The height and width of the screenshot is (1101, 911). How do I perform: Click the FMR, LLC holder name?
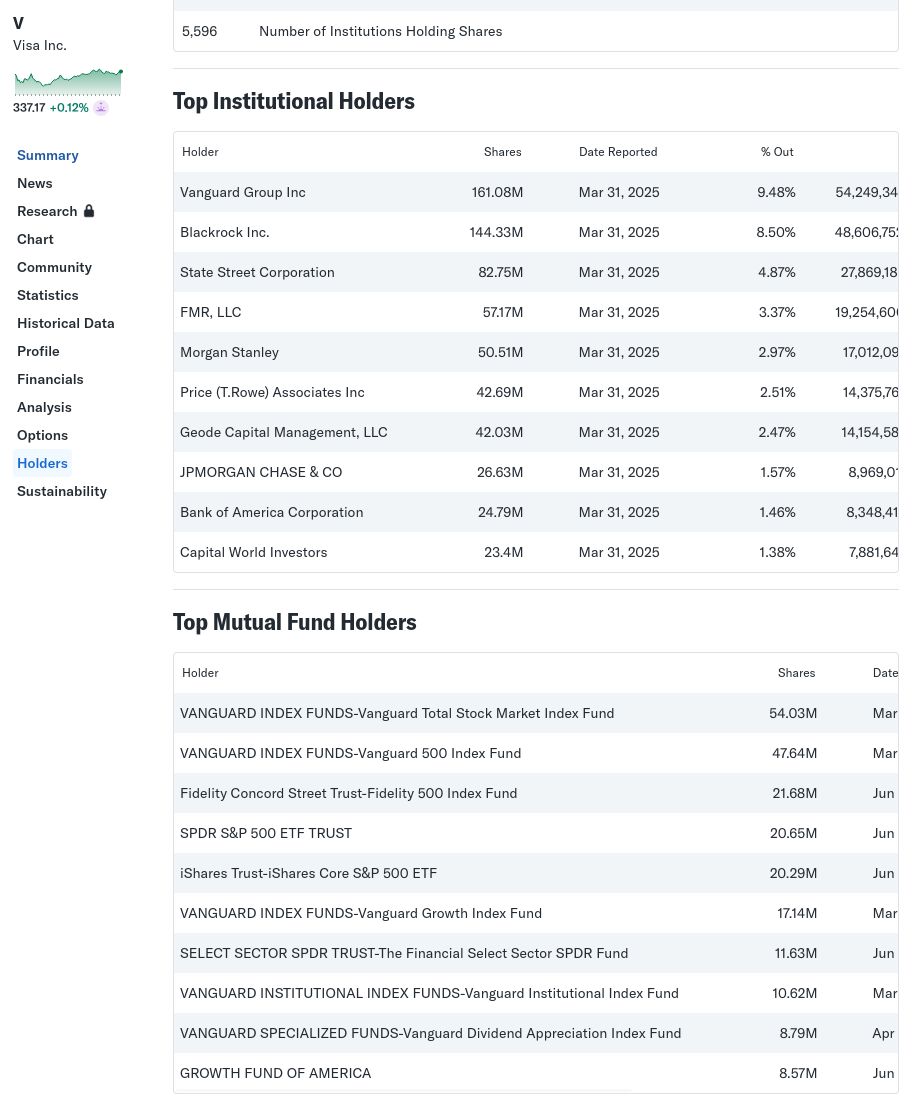pyautogui.click(x=210, y=312)
